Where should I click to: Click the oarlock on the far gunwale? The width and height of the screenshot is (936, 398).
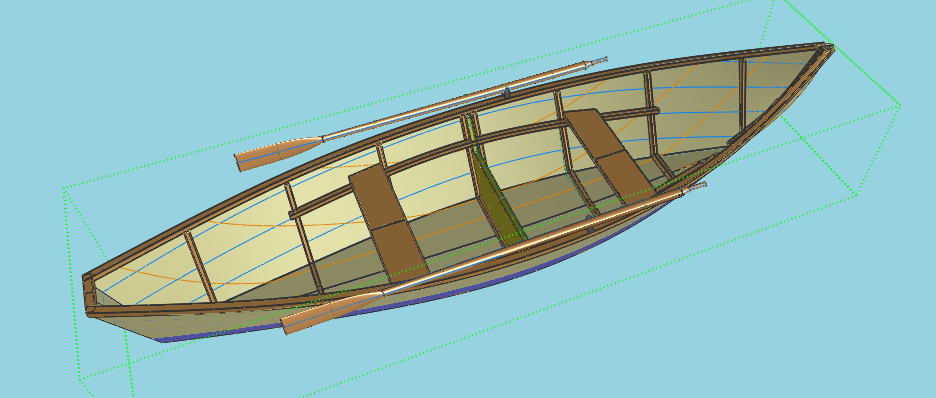tap(507, 92)
